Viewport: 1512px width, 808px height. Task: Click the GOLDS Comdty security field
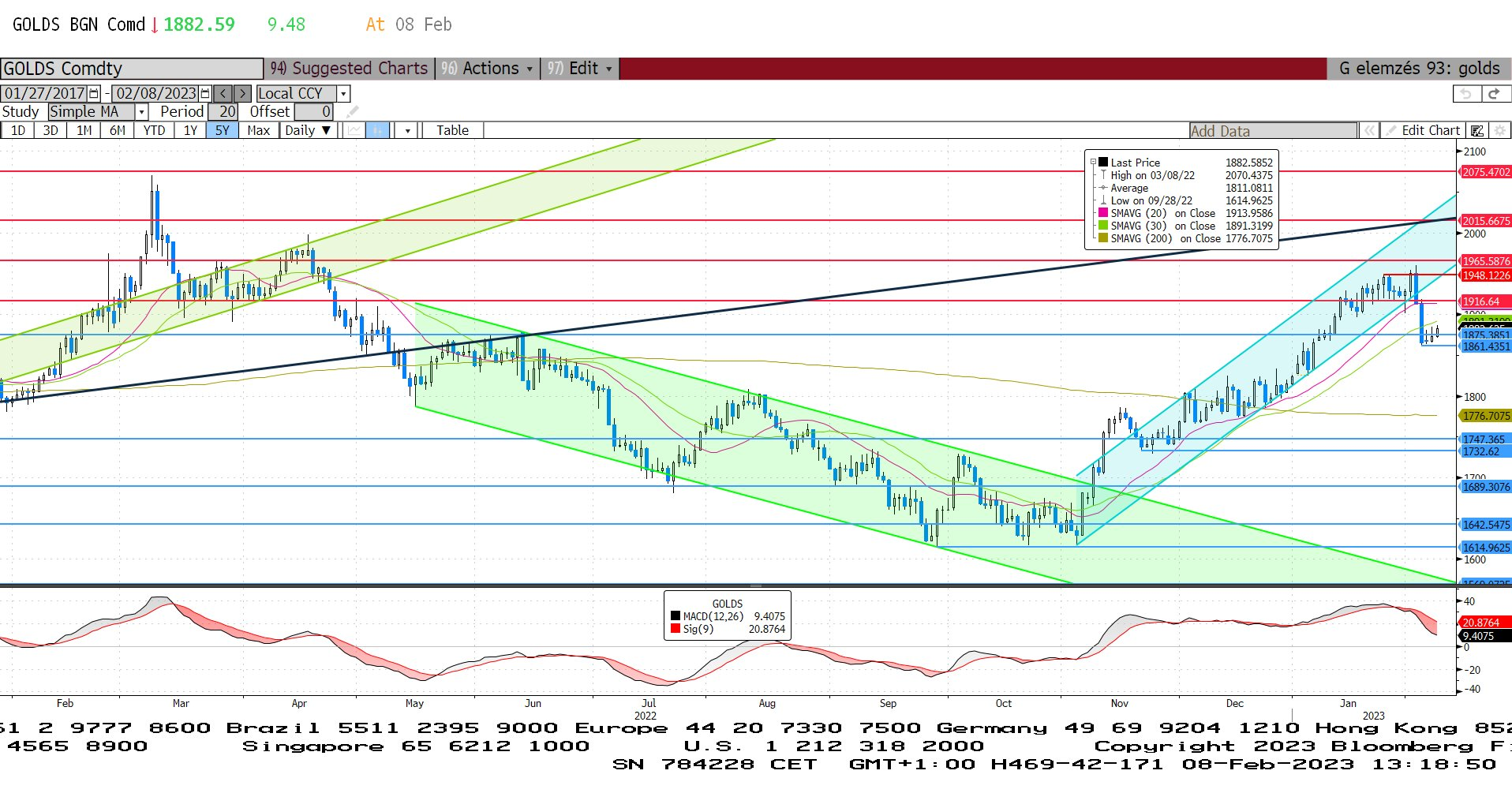tap(131, 68)
